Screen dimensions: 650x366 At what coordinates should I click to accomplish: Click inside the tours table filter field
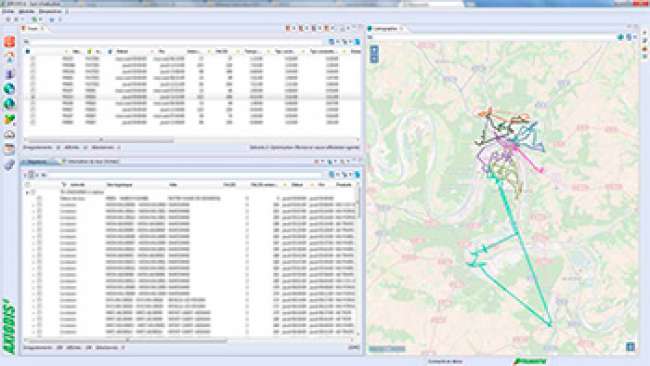[174, 42]
